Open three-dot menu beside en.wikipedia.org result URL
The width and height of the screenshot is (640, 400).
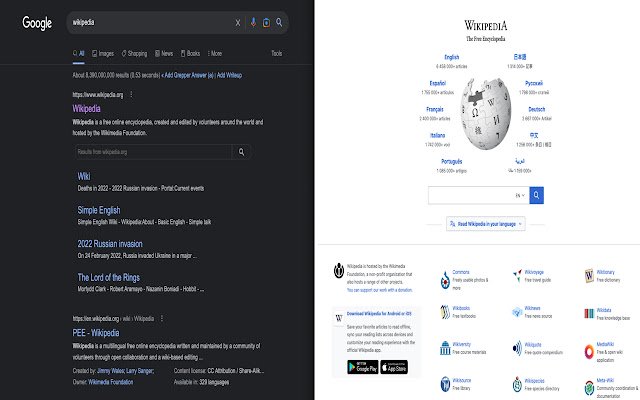(162, 318)
